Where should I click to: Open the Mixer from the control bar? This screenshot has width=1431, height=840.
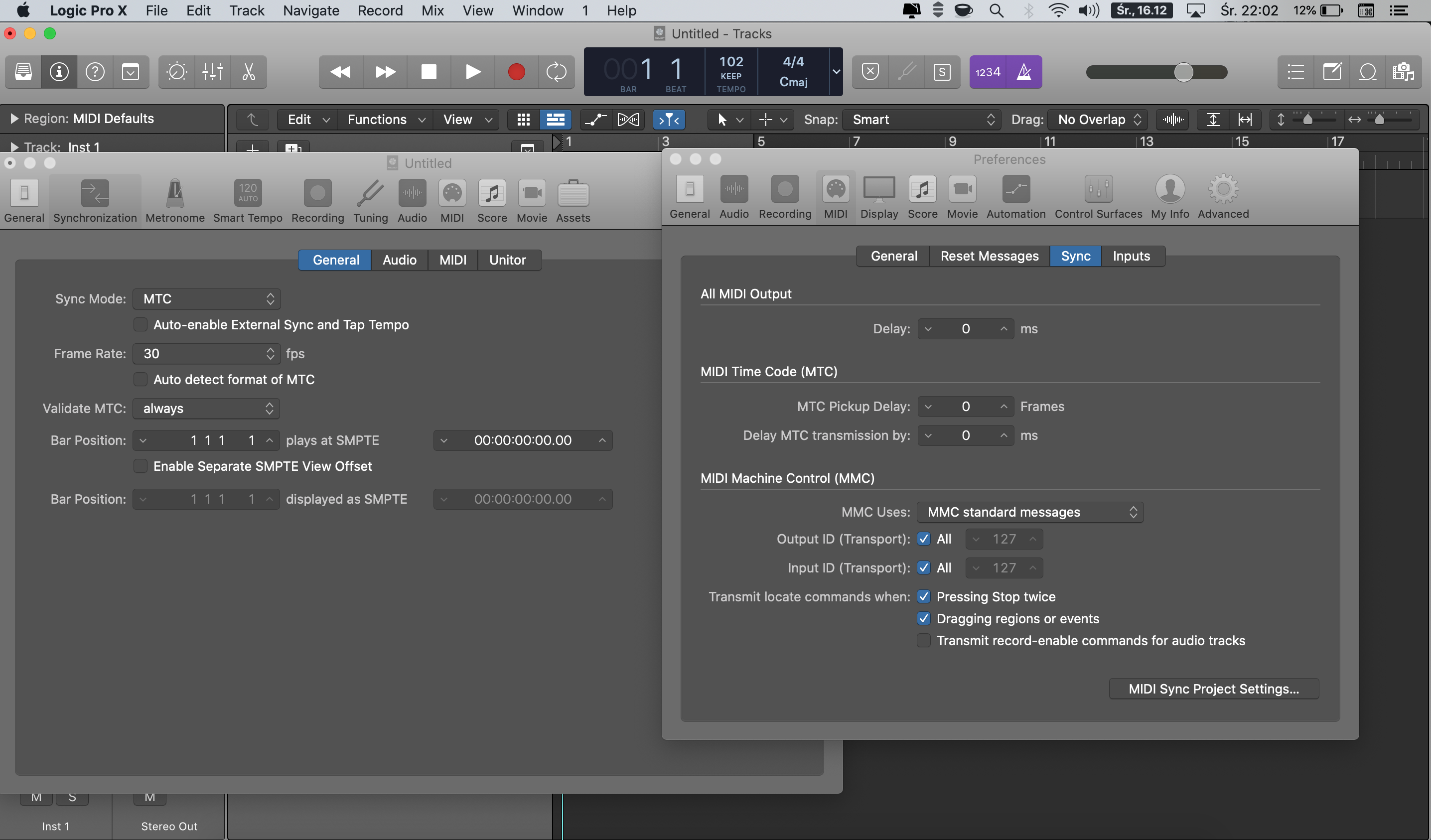click(x=212, y=72)
